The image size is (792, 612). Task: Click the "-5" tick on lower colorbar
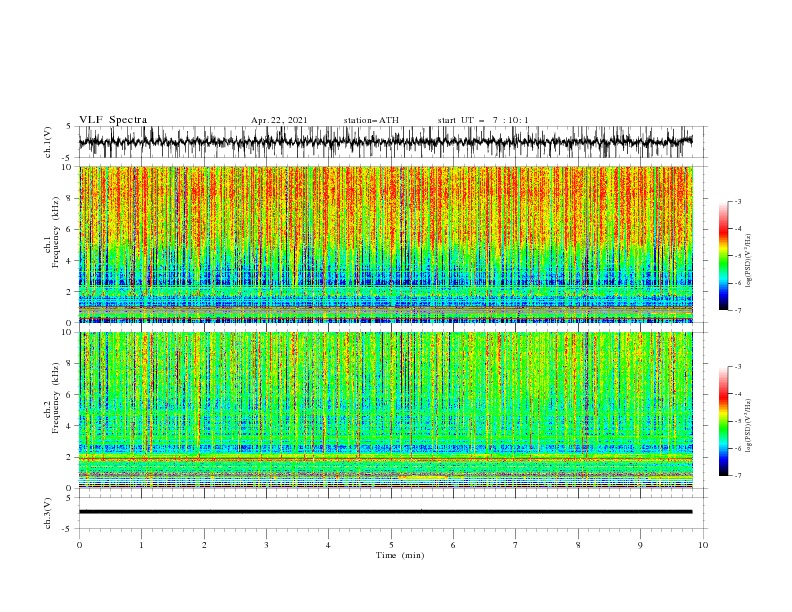737,421
